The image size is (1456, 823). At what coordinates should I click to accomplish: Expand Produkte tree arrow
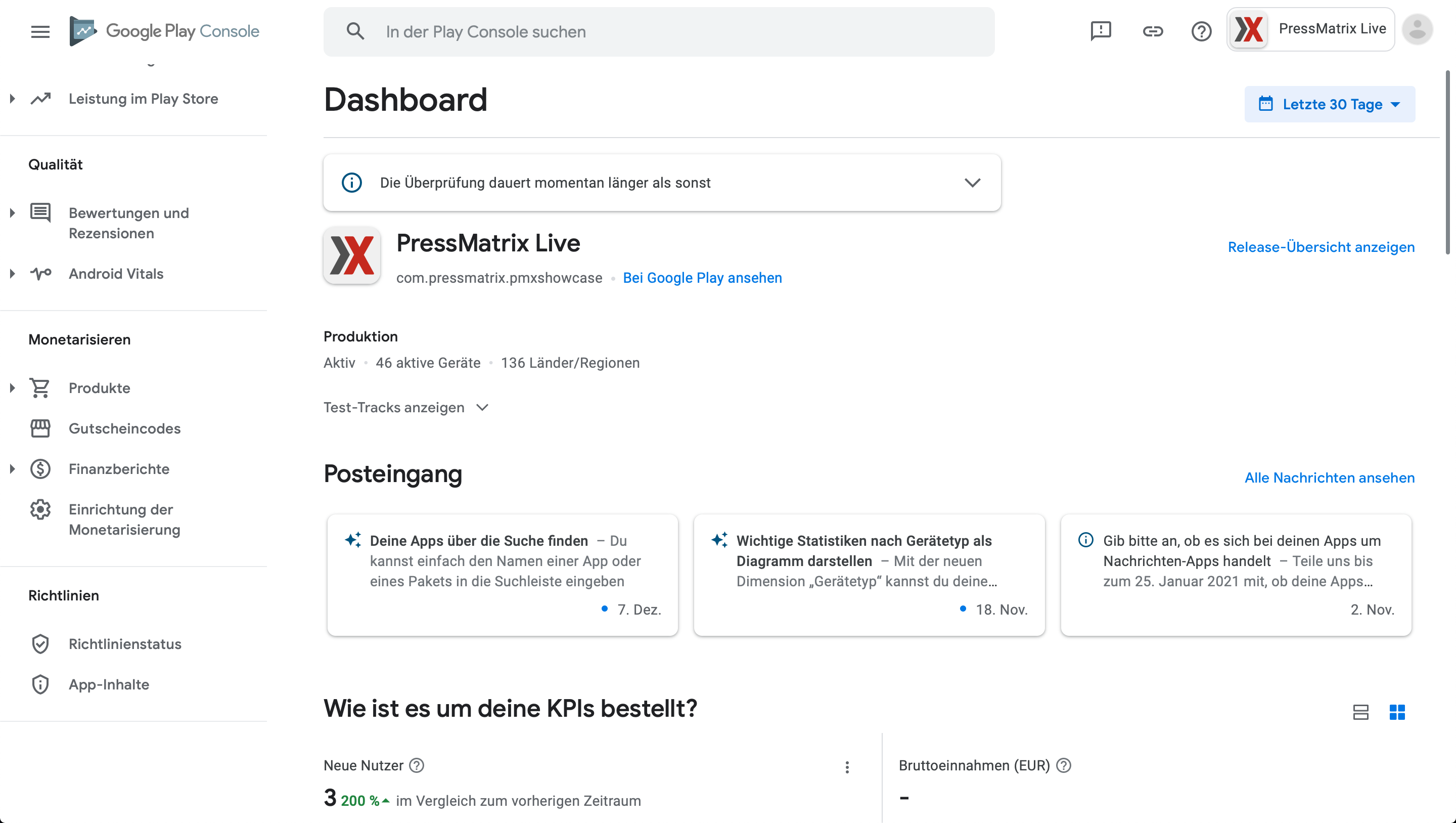click(x=13, y=388)
